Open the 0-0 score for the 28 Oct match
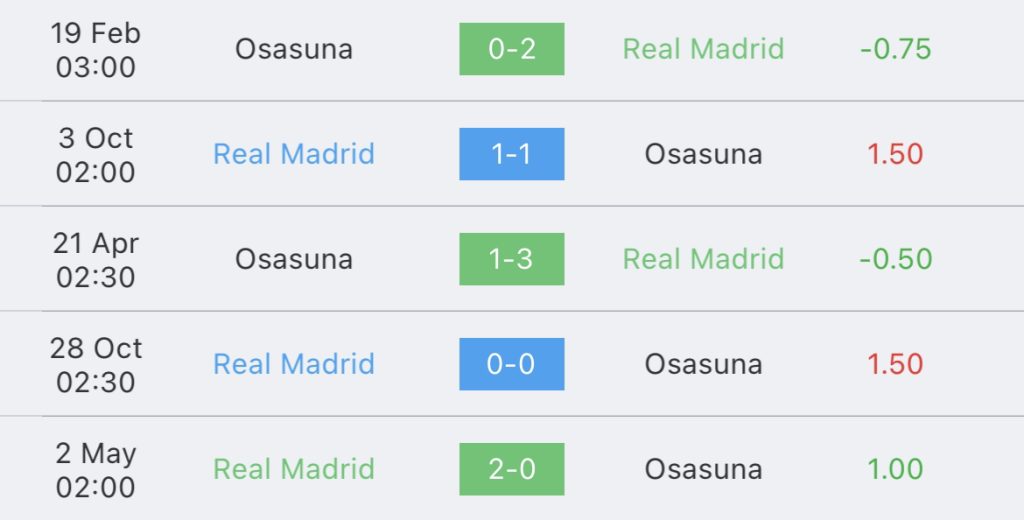1024x520 pixels. click(511, 364)
